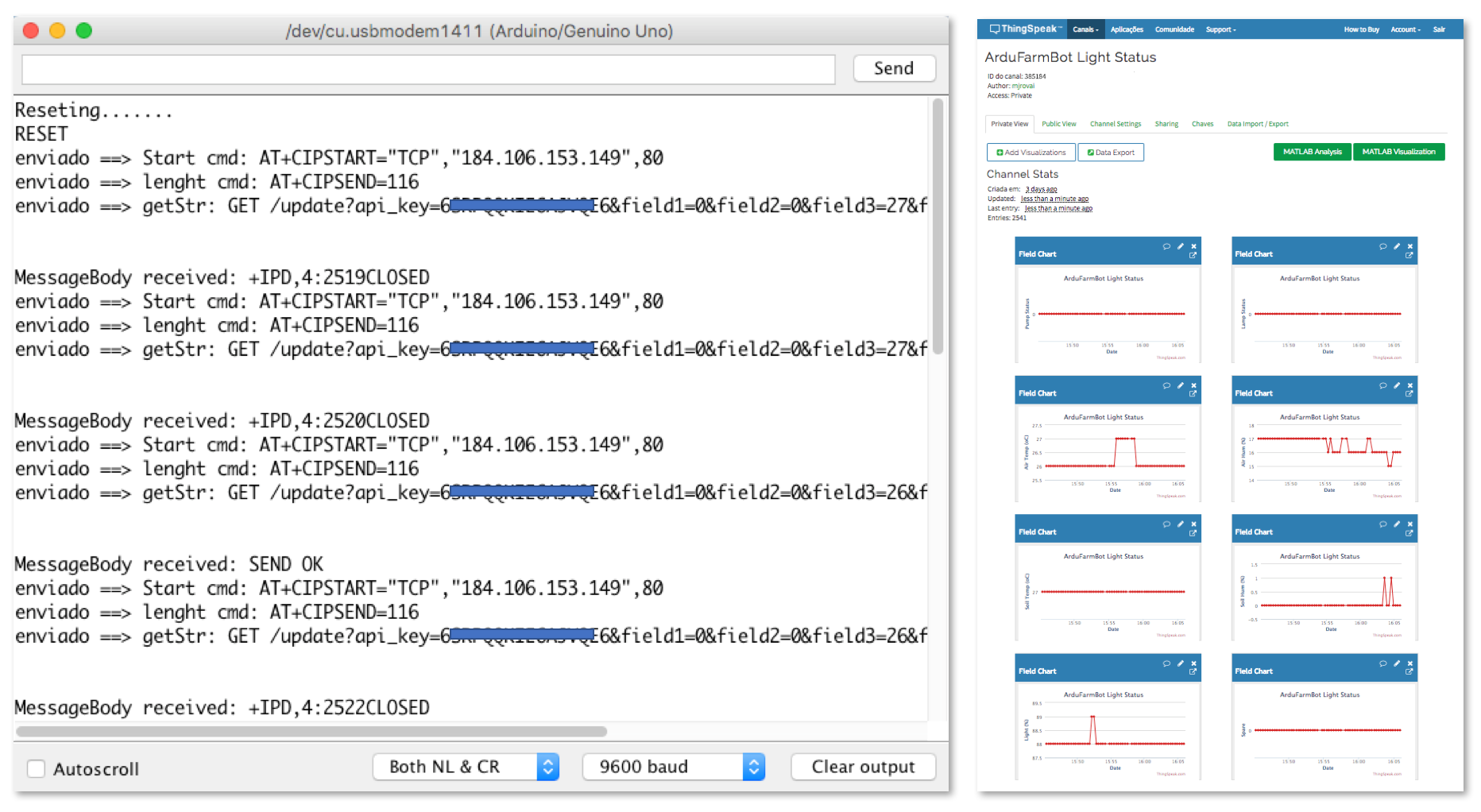Enable Autoscroll in the serial monitor
The height and width of the screenshot is (812, 1481).
click(x=37, y=768)
